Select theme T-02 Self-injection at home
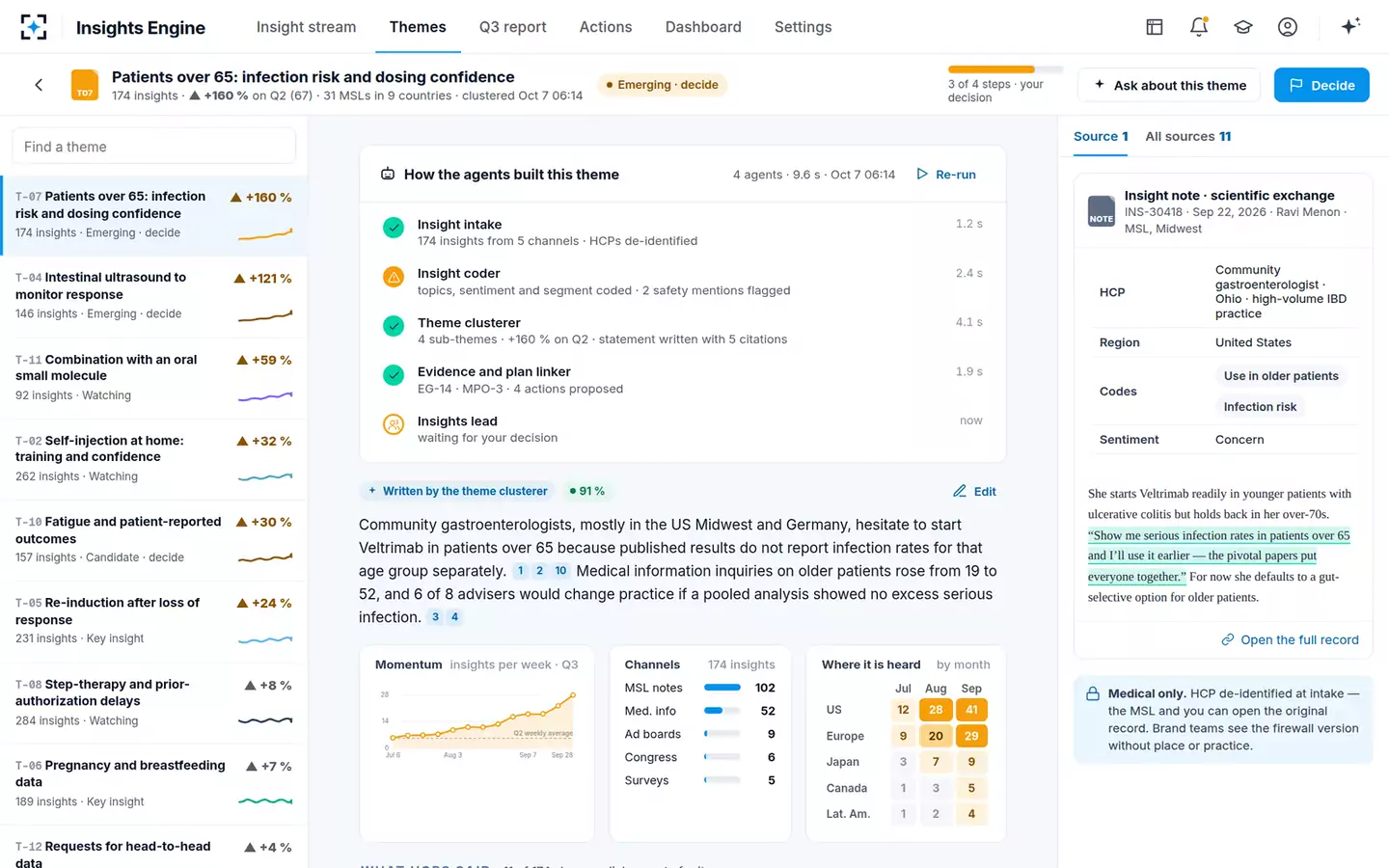1389x868 pixels. coord(153,459)
